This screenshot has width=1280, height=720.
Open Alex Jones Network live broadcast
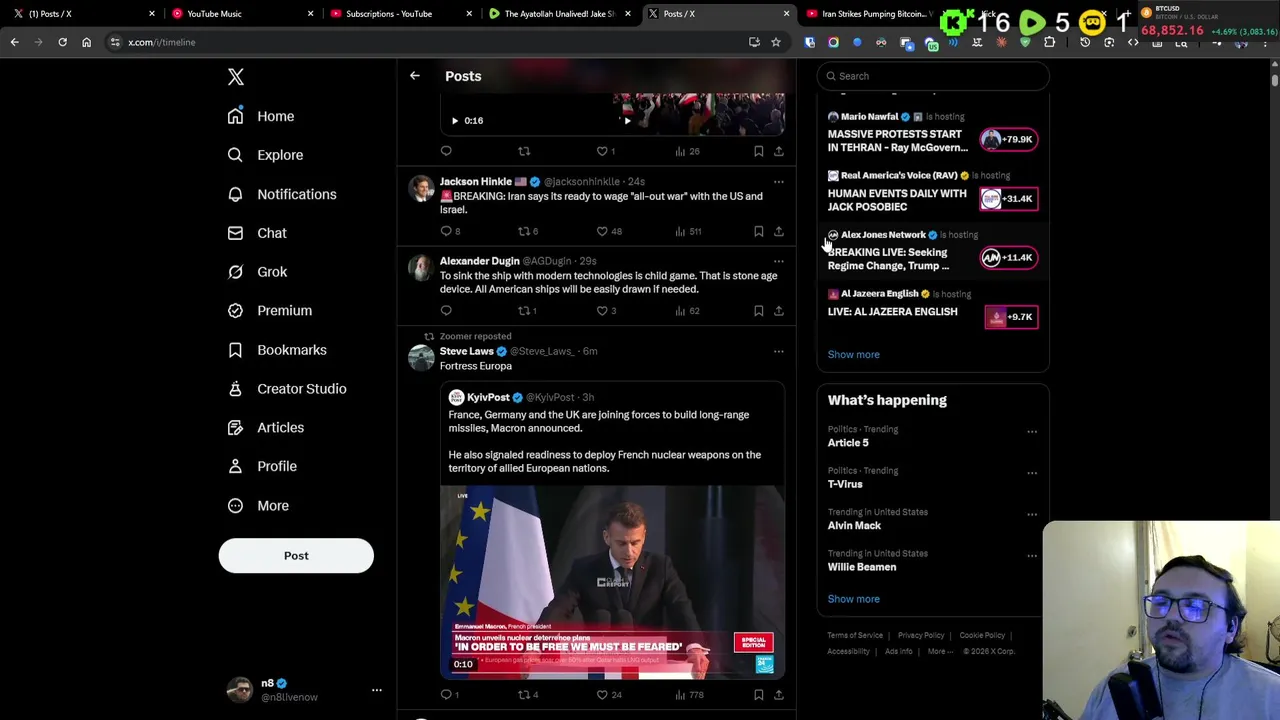tap(933, 253)
